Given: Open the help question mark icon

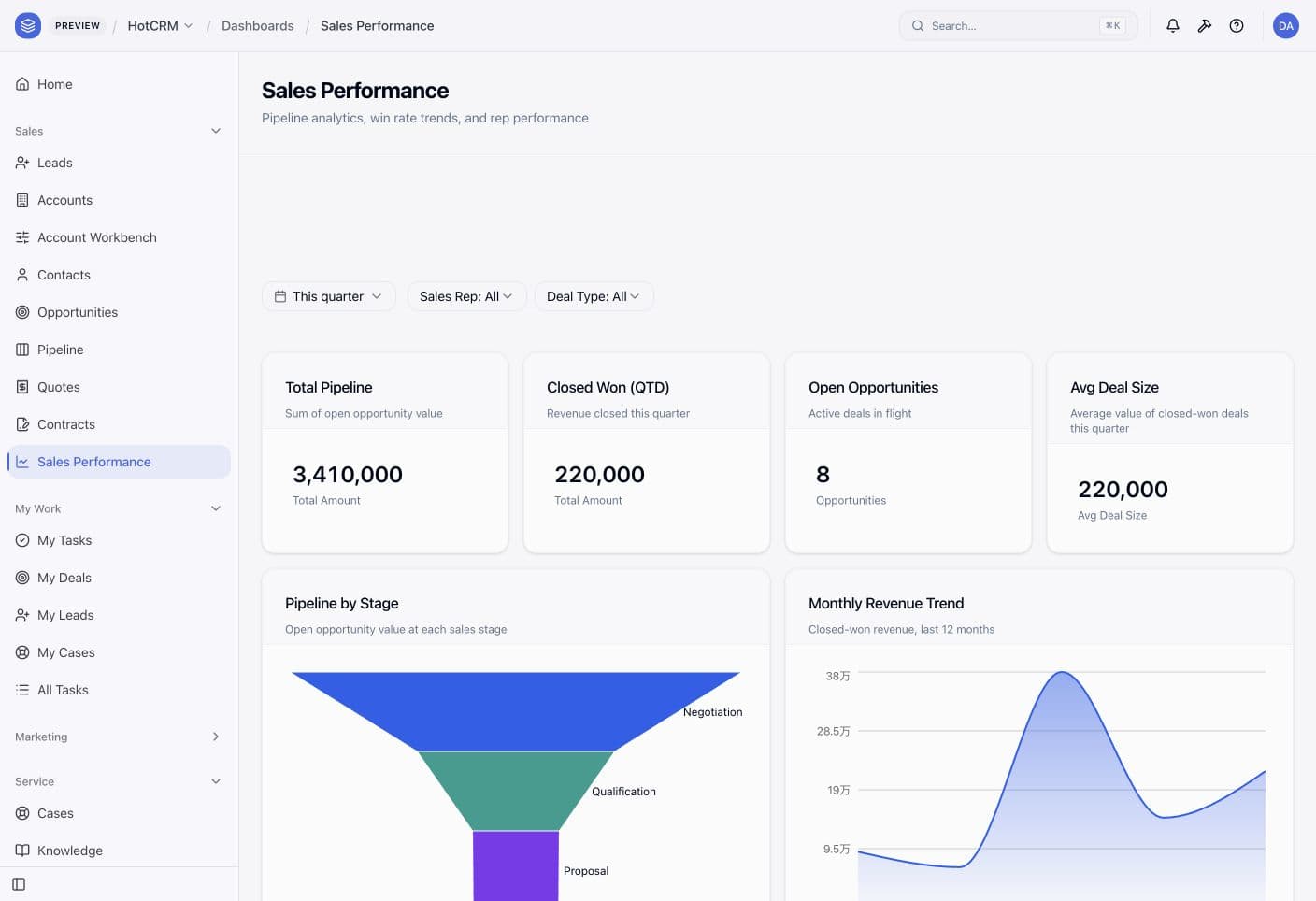Looking at the screenshot, I should [x=1236, y=25].
